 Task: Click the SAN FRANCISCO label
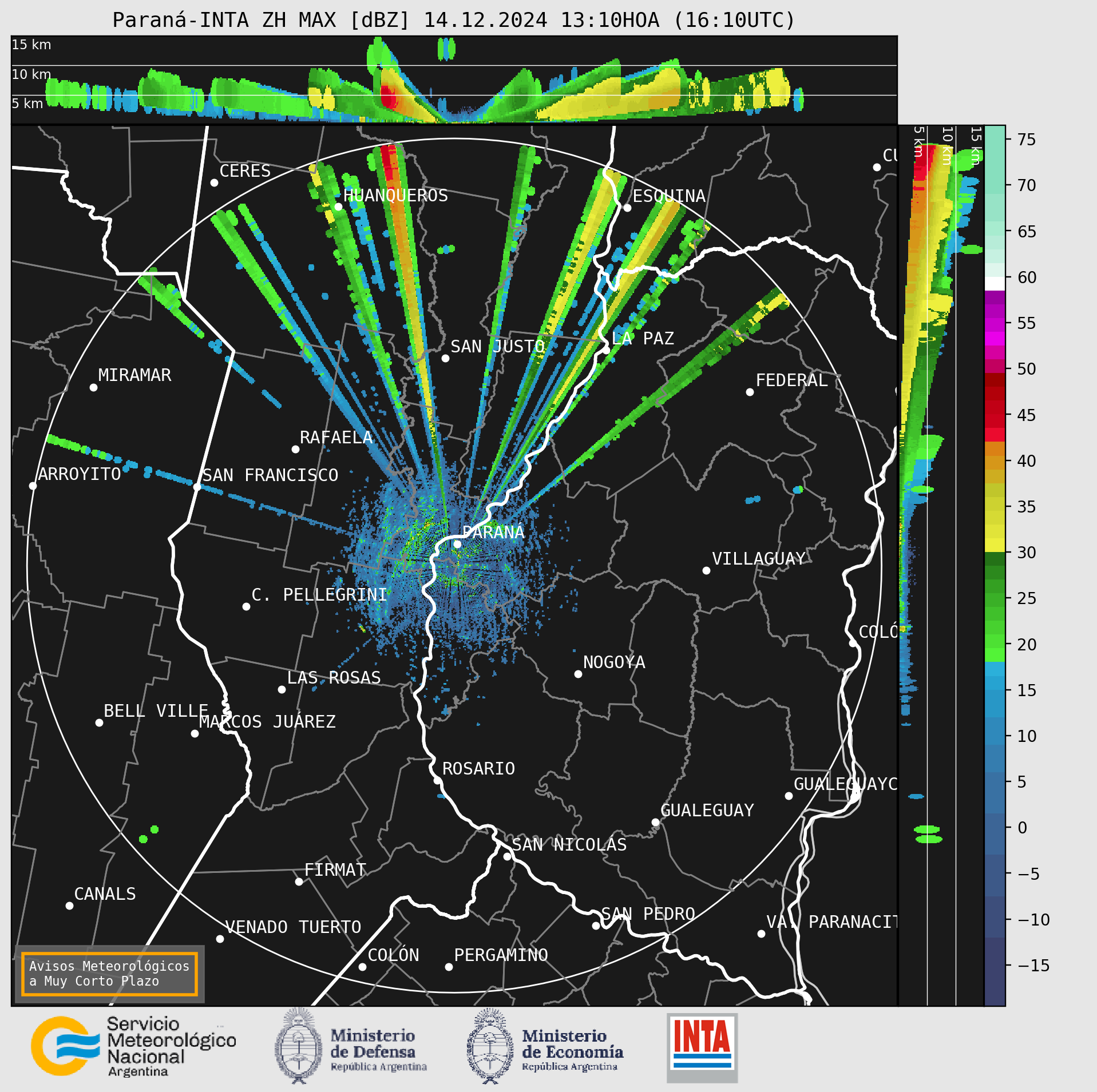click(270, 475)
